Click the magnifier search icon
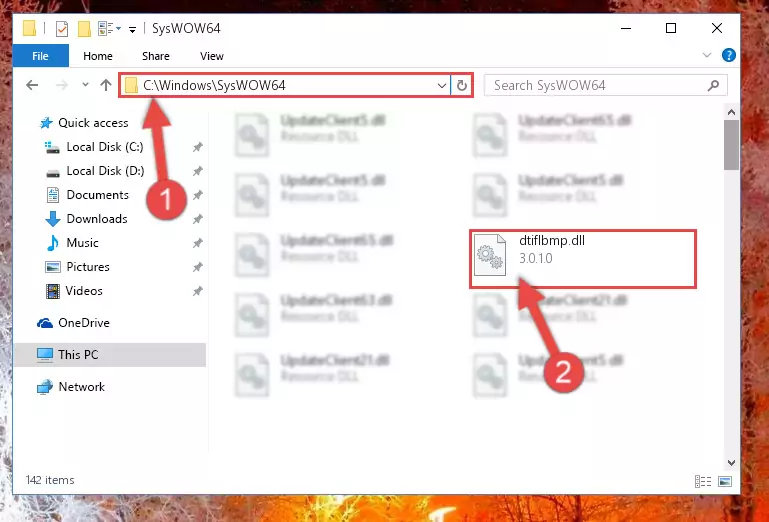The height and width of the screenshot is (522, 769). pos(713,85)
